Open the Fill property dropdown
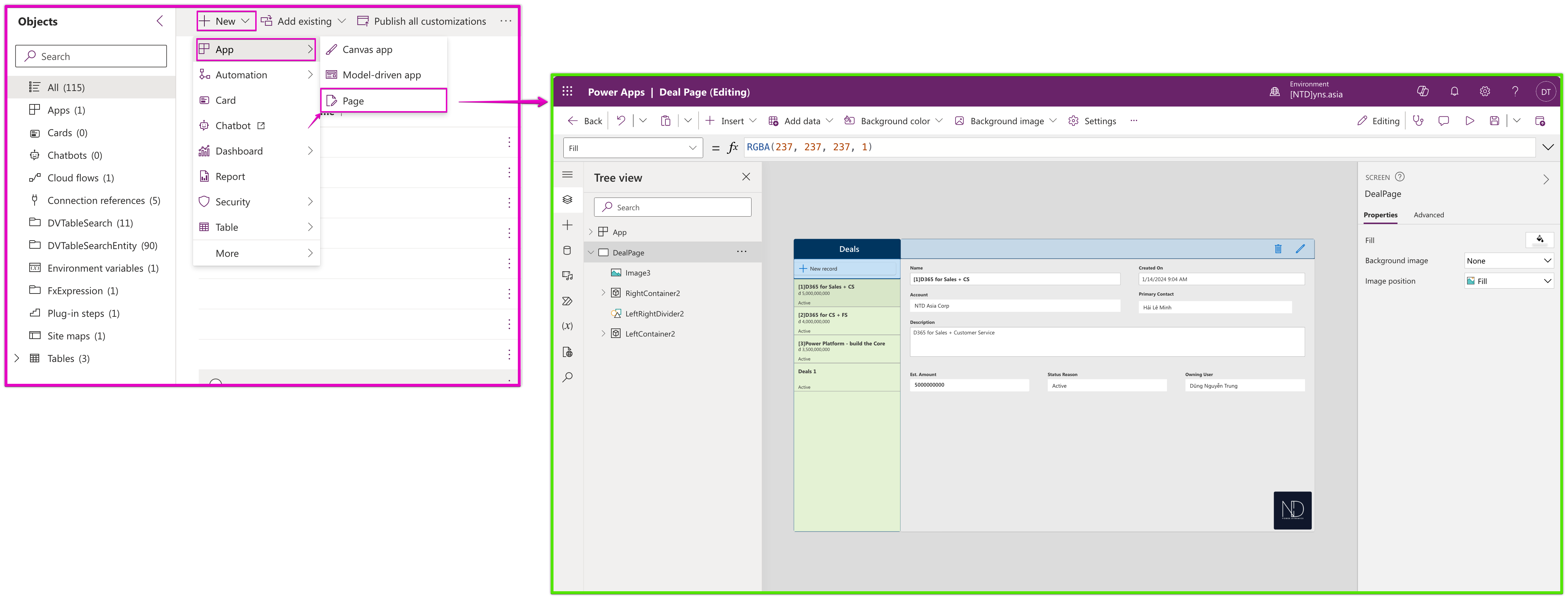The image size is (1568, 599). pyautogui.click(x=633, y=148)
